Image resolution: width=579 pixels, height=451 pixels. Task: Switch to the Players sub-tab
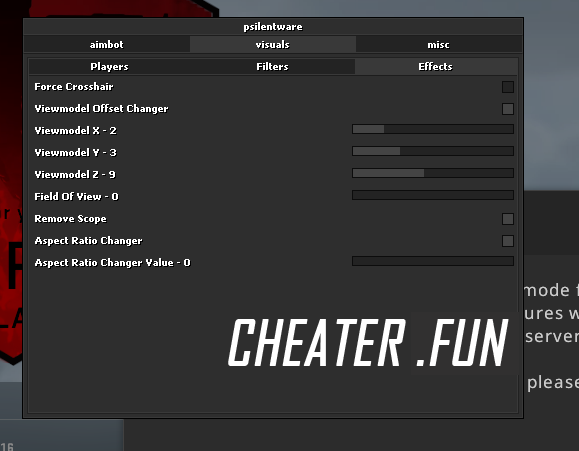pyautogui.click(x=109, y=66)
